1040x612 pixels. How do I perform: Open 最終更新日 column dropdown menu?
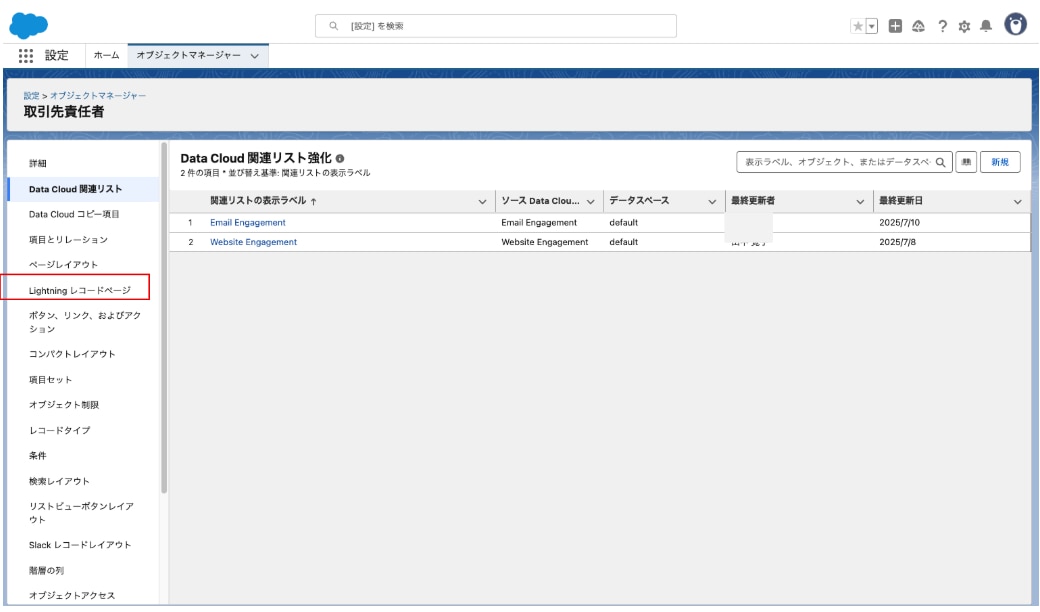1018,201
